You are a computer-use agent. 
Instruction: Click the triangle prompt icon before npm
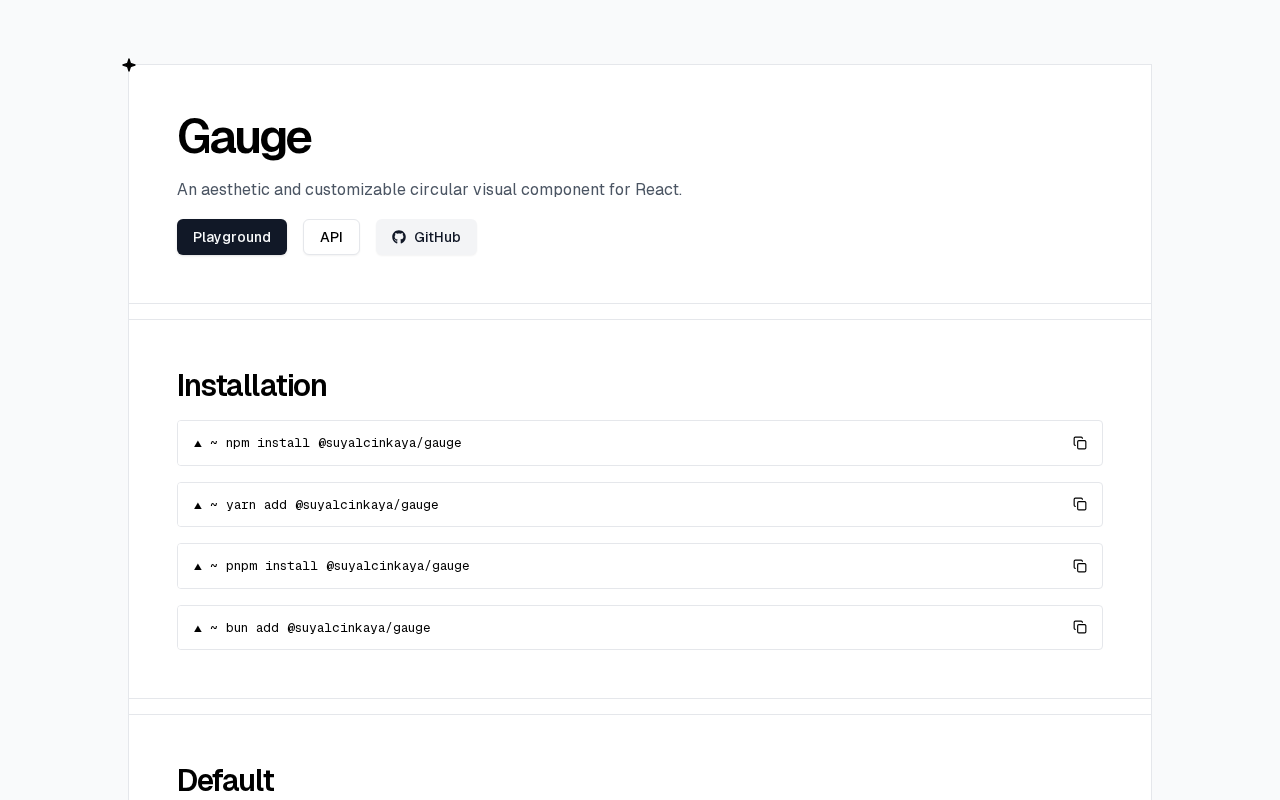[198, 443]
